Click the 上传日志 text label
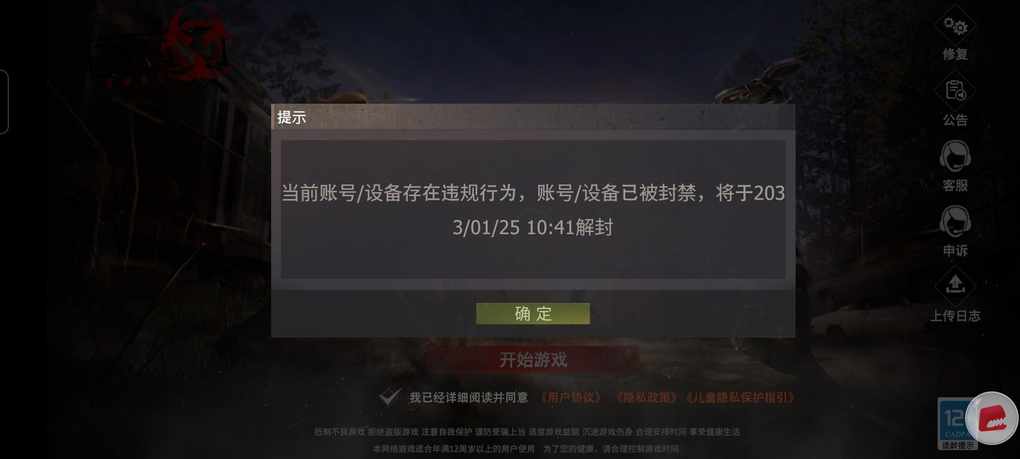The image size is (1020, 459). pos(955,316)
